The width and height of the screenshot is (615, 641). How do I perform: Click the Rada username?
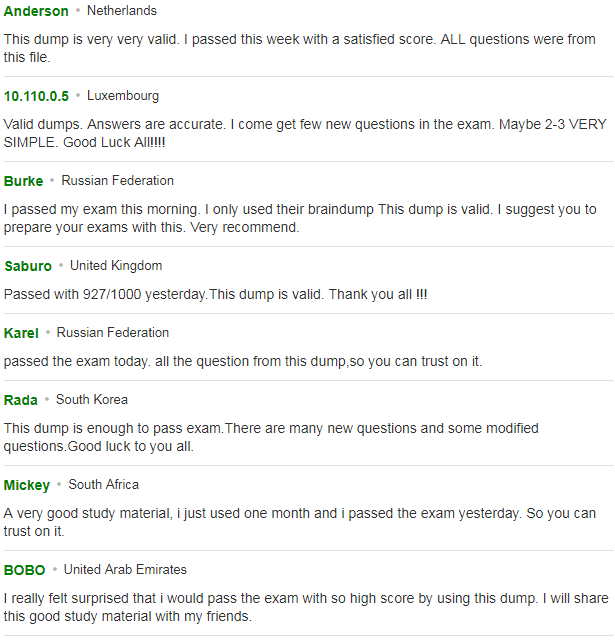(20, 400)
